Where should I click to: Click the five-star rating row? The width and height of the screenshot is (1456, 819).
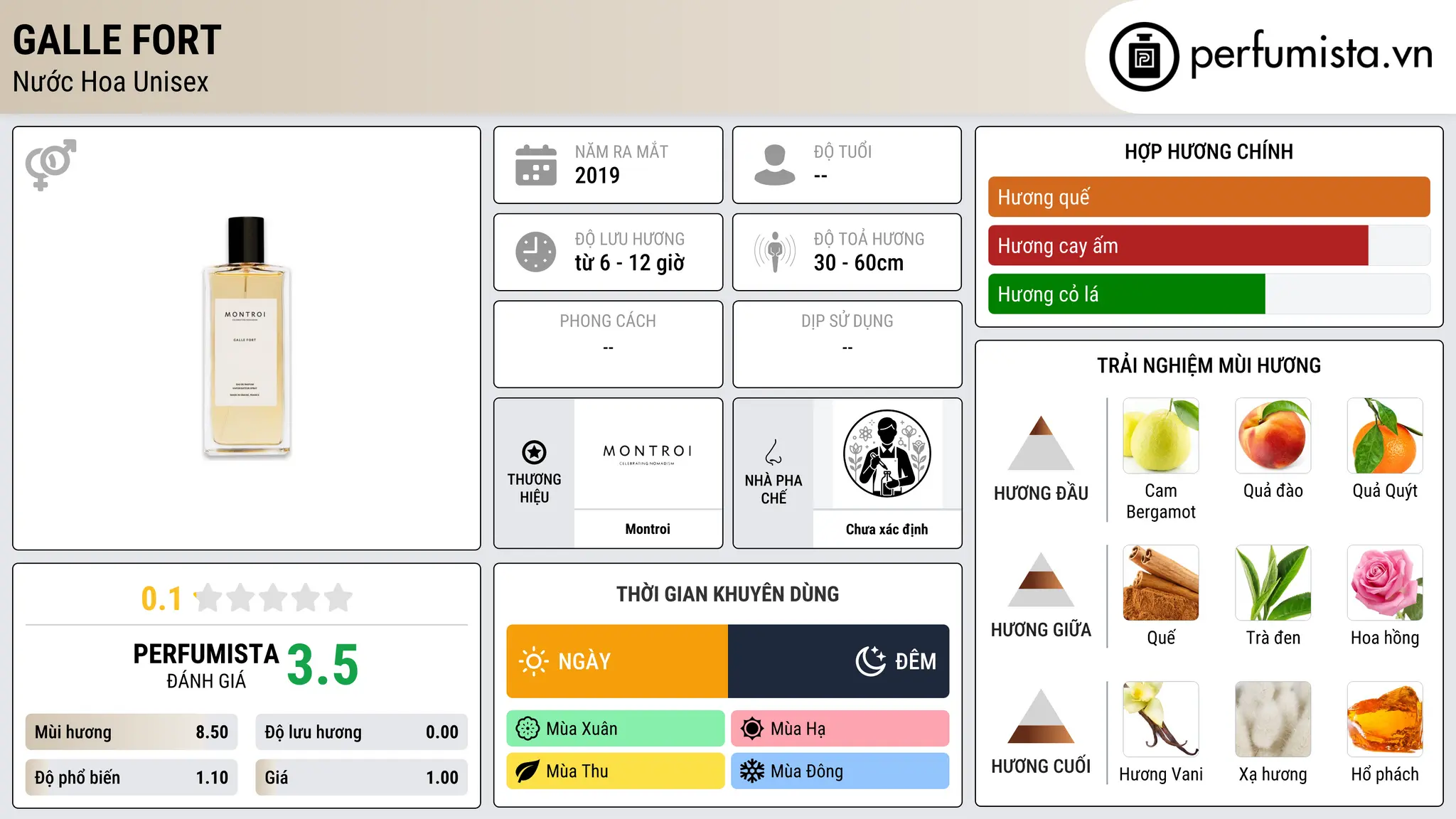coord(274,598)
